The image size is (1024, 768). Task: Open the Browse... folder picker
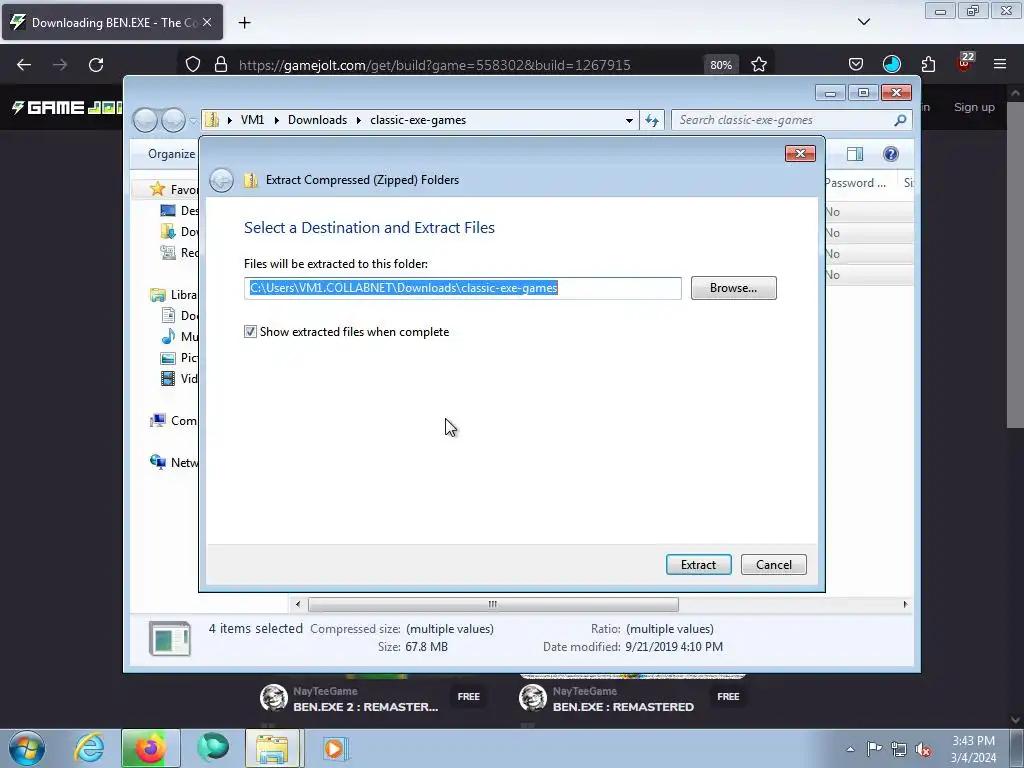(733, 288)
